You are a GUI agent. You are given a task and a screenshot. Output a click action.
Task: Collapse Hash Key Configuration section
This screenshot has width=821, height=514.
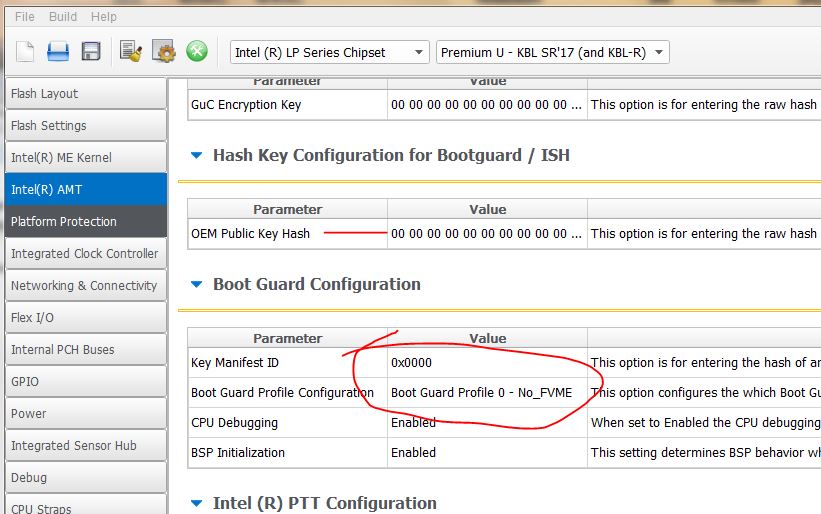(x=195, y=155)
